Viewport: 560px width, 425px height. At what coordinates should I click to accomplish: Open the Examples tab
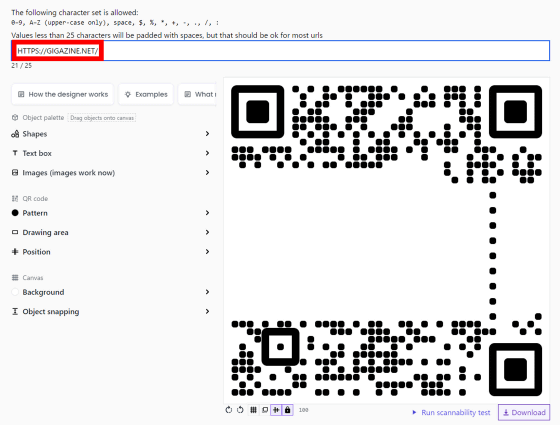(146, 94)
